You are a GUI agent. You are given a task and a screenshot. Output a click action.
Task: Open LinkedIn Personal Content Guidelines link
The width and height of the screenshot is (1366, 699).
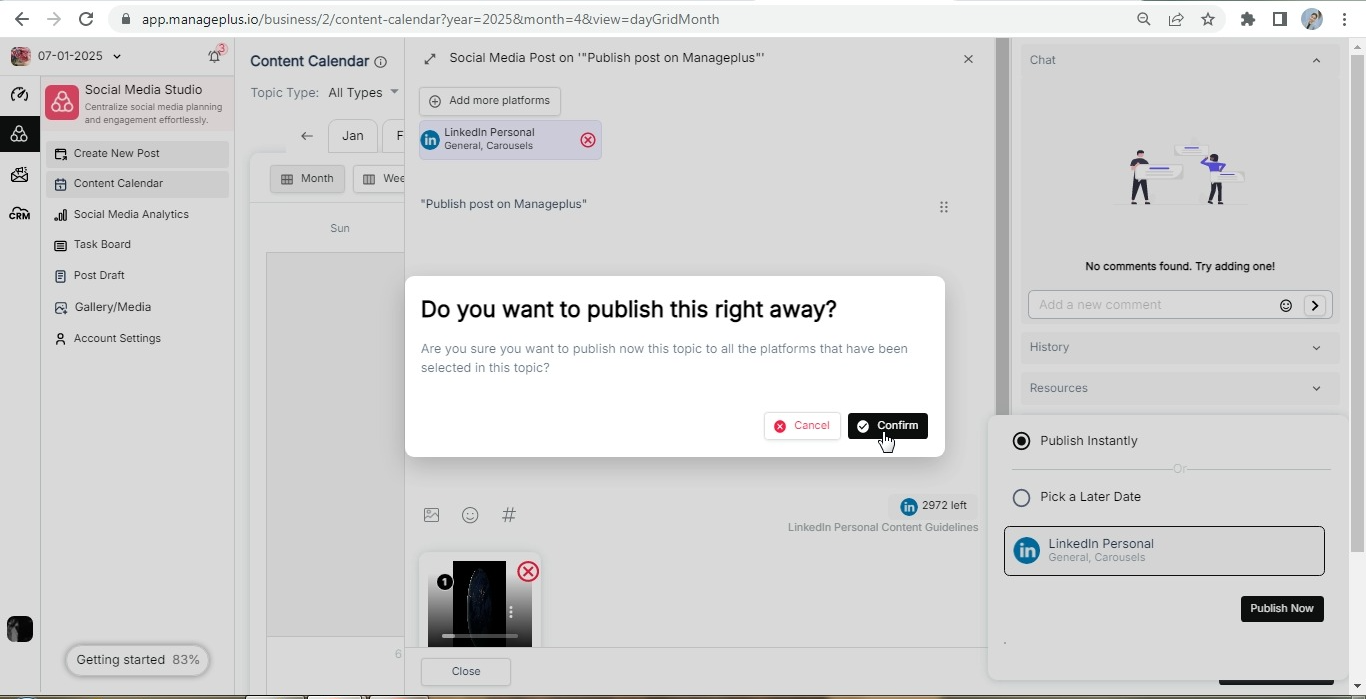pyautogui.click(x=883, y=527)
